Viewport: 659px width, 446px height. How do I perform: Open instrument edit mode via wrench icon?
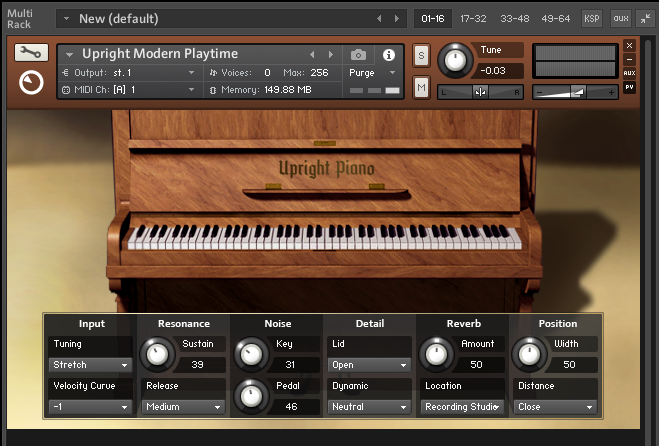coord(31,53)
